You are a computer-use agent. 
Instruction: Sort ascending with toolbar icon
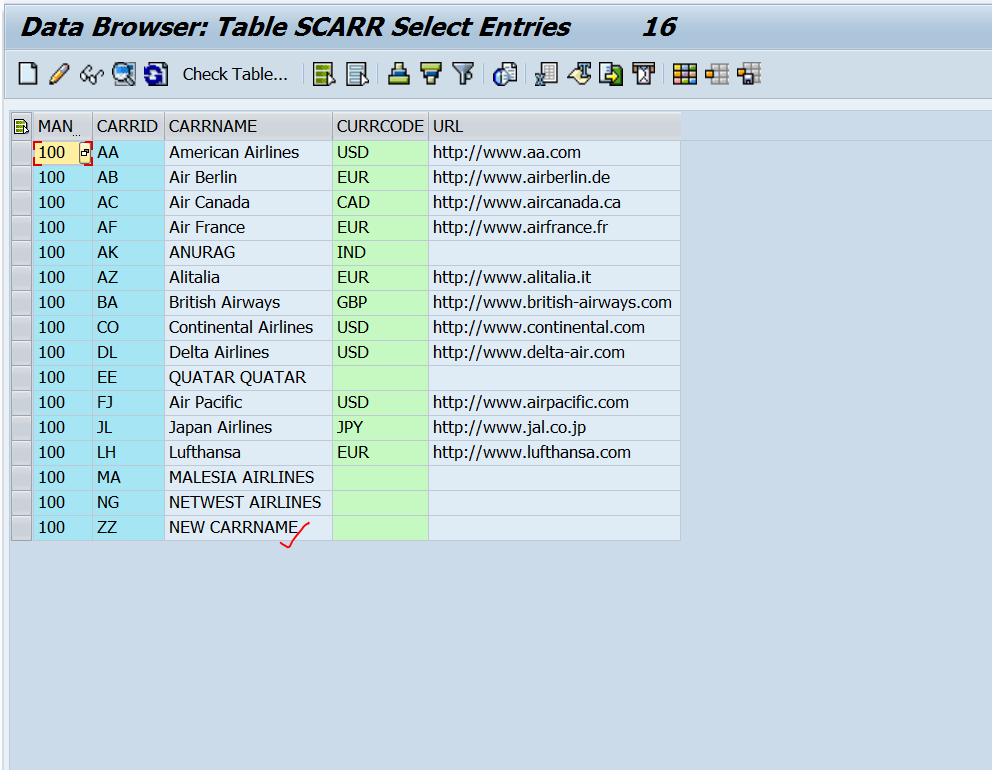coord(399,74)
